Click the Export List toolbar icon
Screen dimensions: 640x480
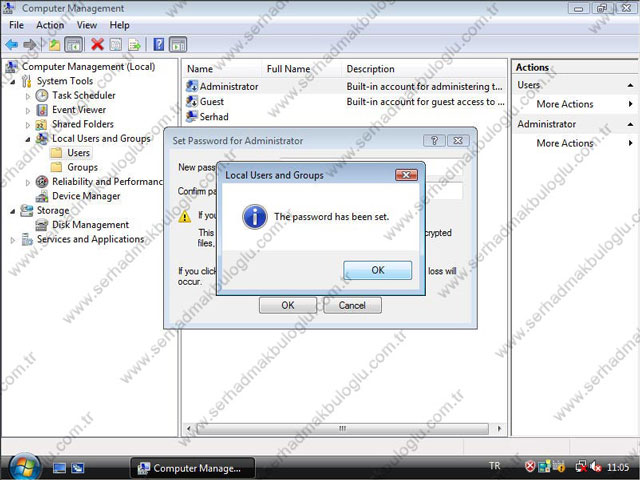click(x=134, y=44)
